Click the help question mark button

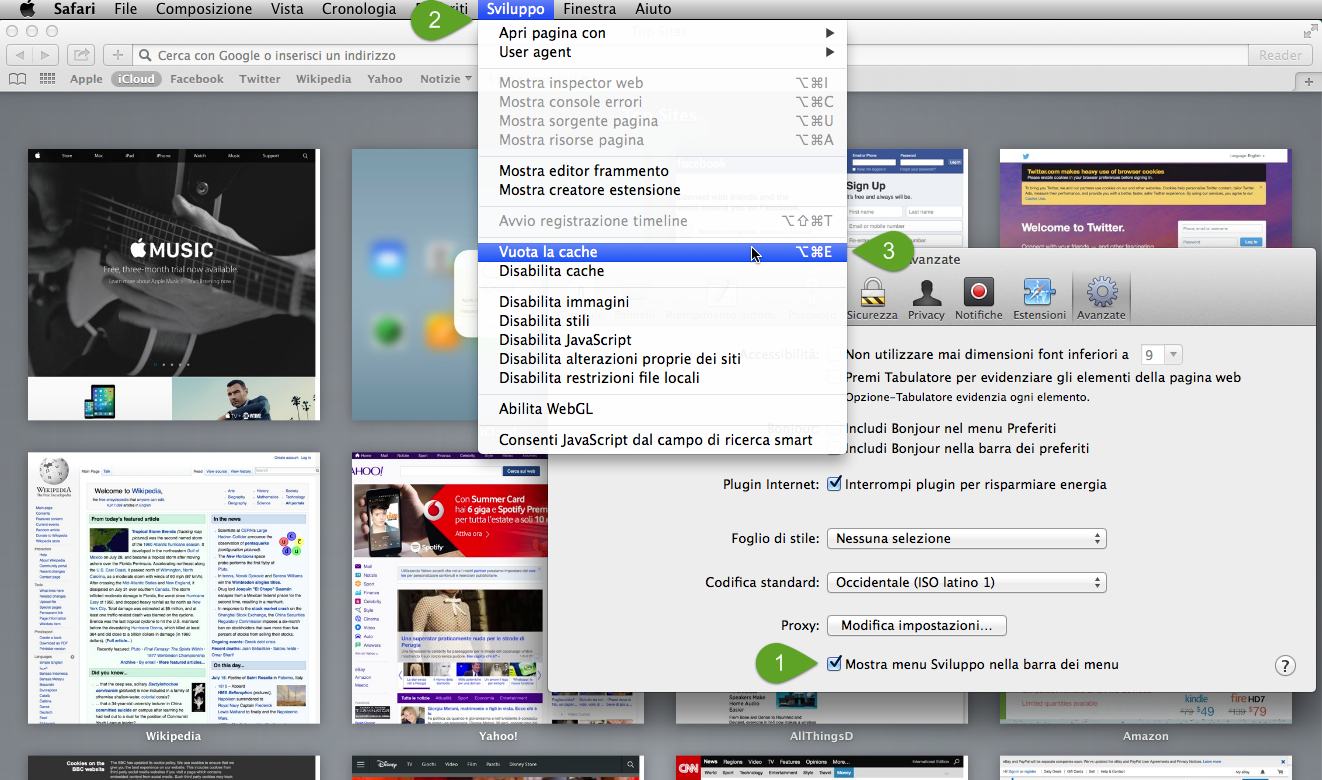1286,666
